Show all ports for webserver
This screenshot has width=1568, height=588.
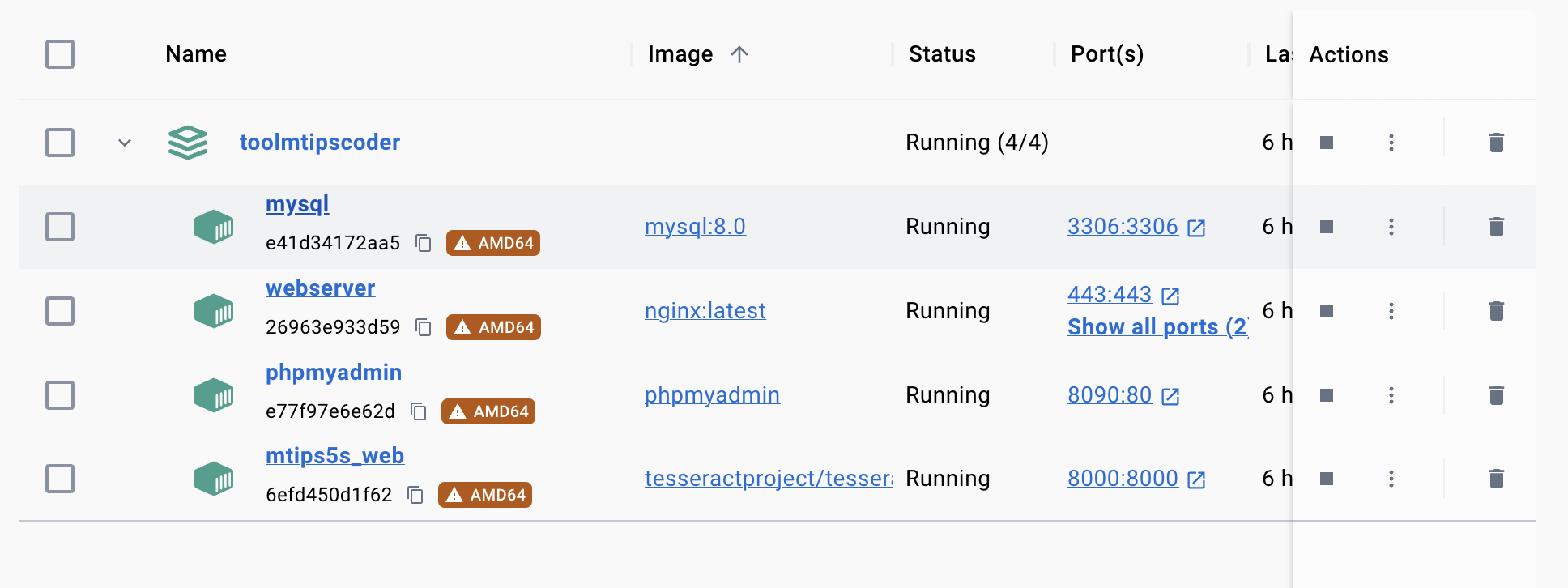[x=1158, y=327]
